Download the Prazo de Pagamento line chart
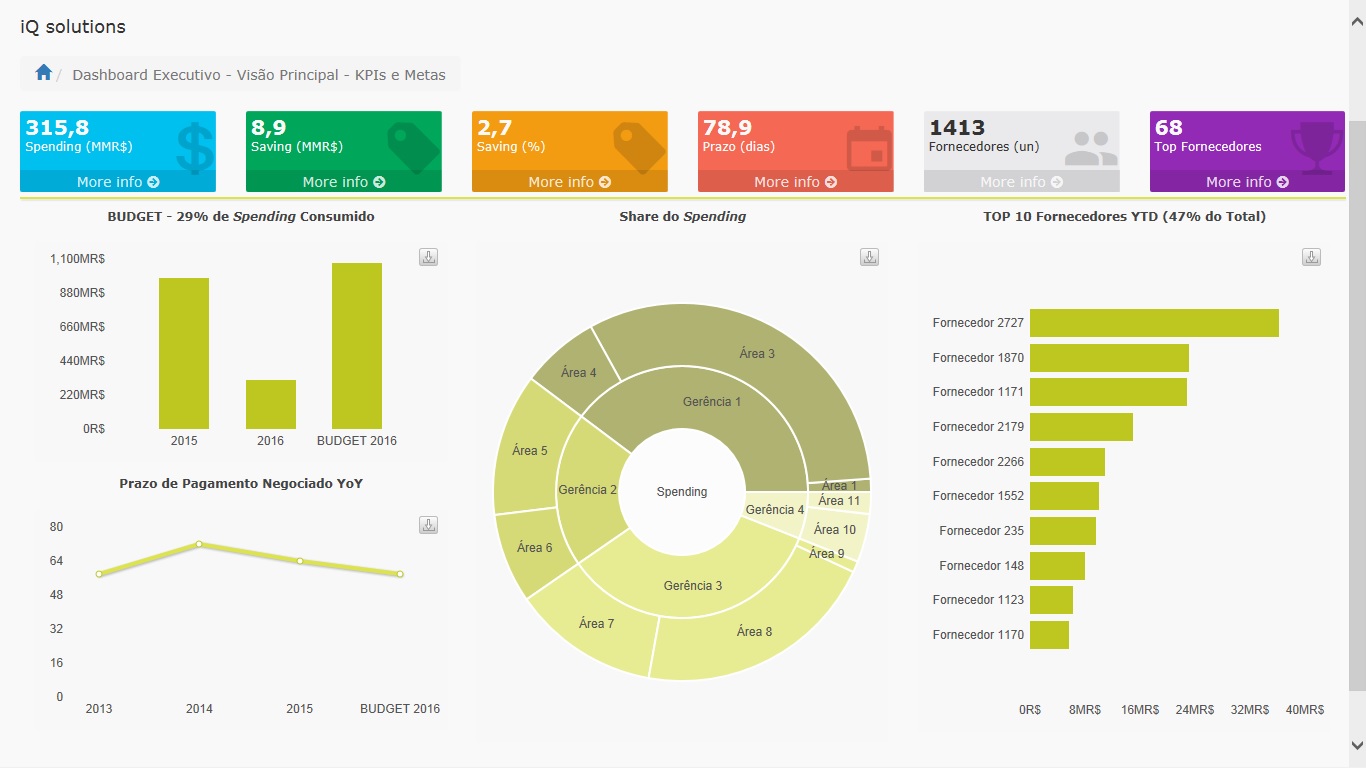 (x=428, y=525)
